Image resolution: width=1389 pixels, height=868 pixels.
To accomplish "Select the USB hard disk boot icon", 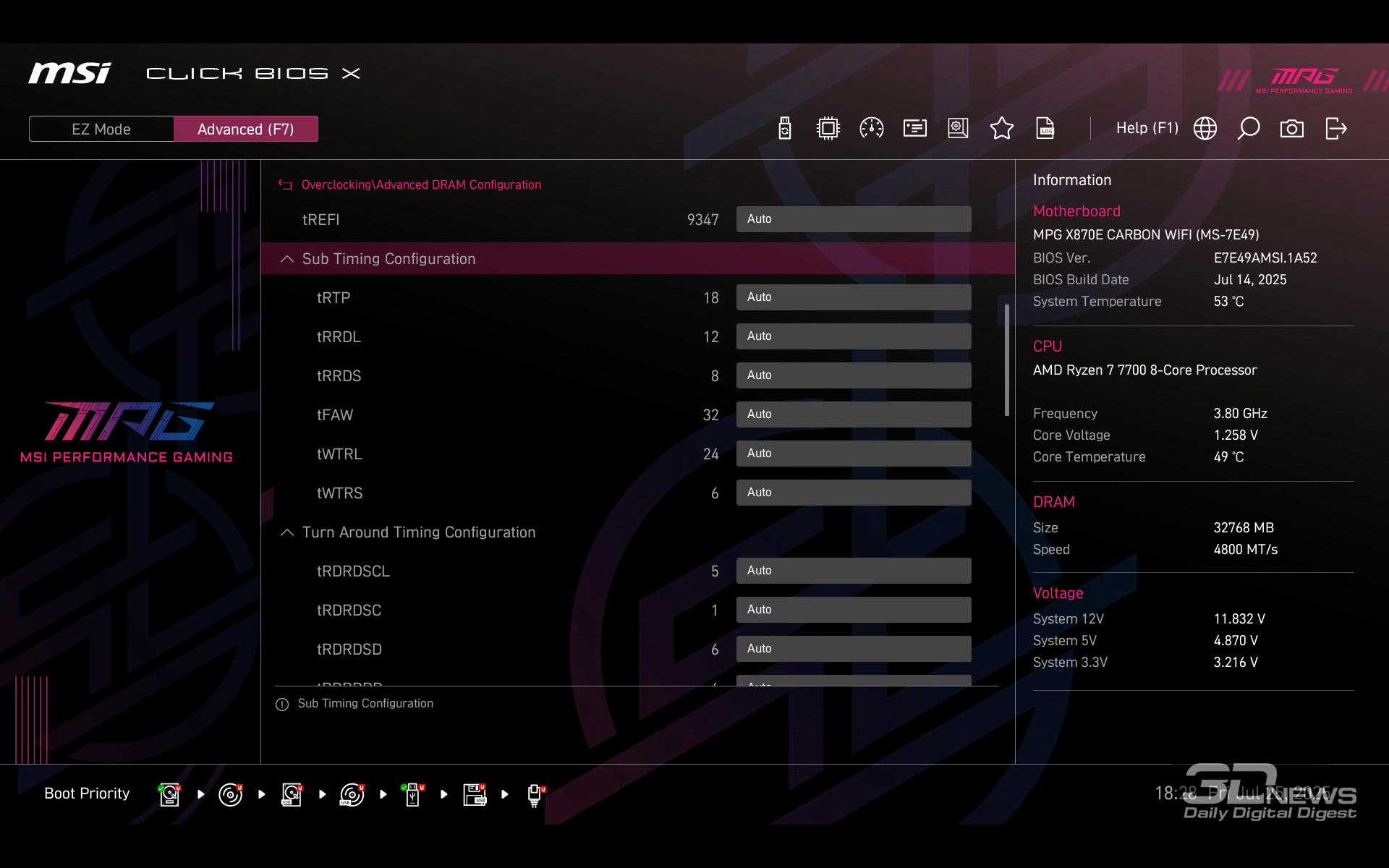I will click(292, 794).
